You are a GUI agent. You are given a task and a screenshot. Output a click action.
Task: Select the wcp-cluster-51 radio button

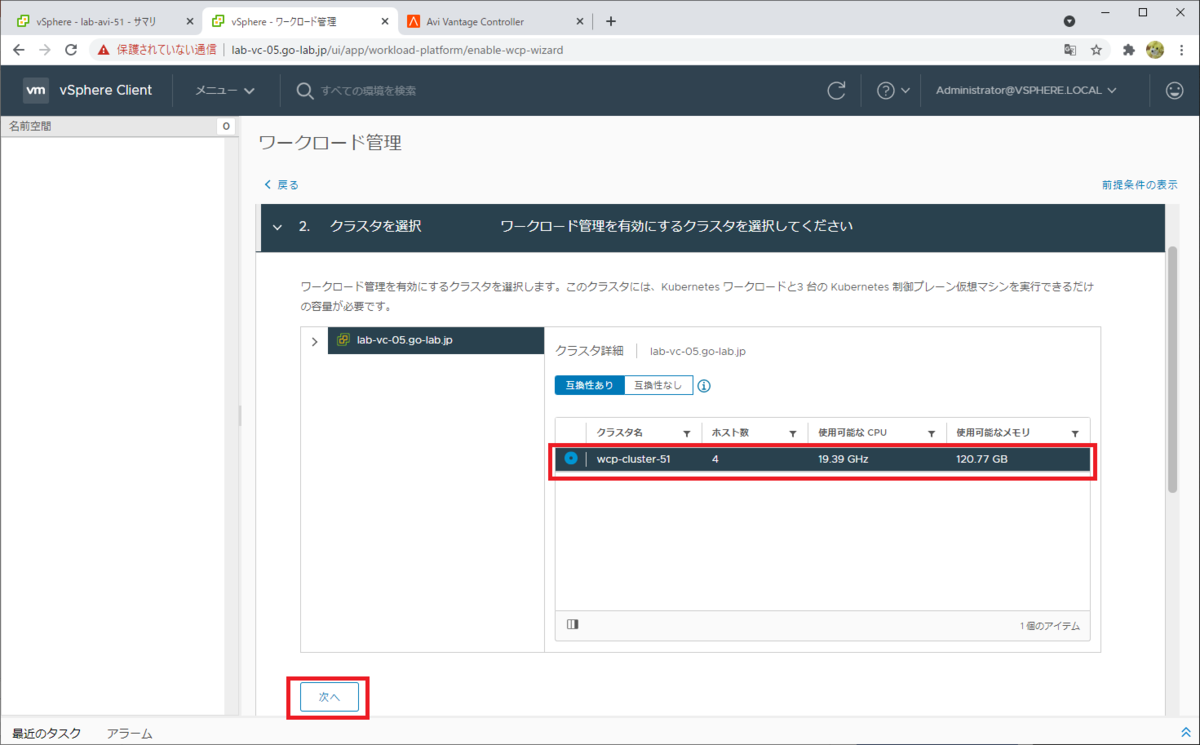[569, 459]
